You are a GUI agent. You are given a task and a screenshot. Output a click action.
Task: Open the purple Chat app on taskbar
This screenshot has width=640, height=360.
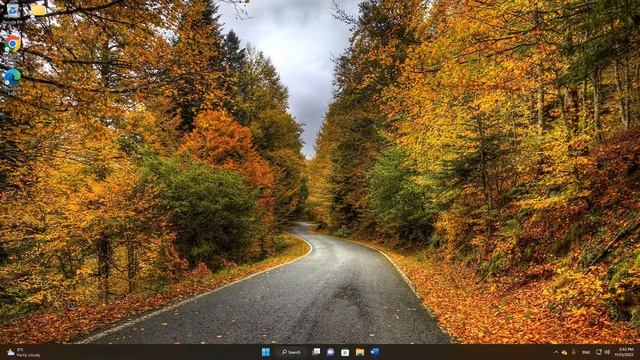pyautogui.click(x=330, y=352)
